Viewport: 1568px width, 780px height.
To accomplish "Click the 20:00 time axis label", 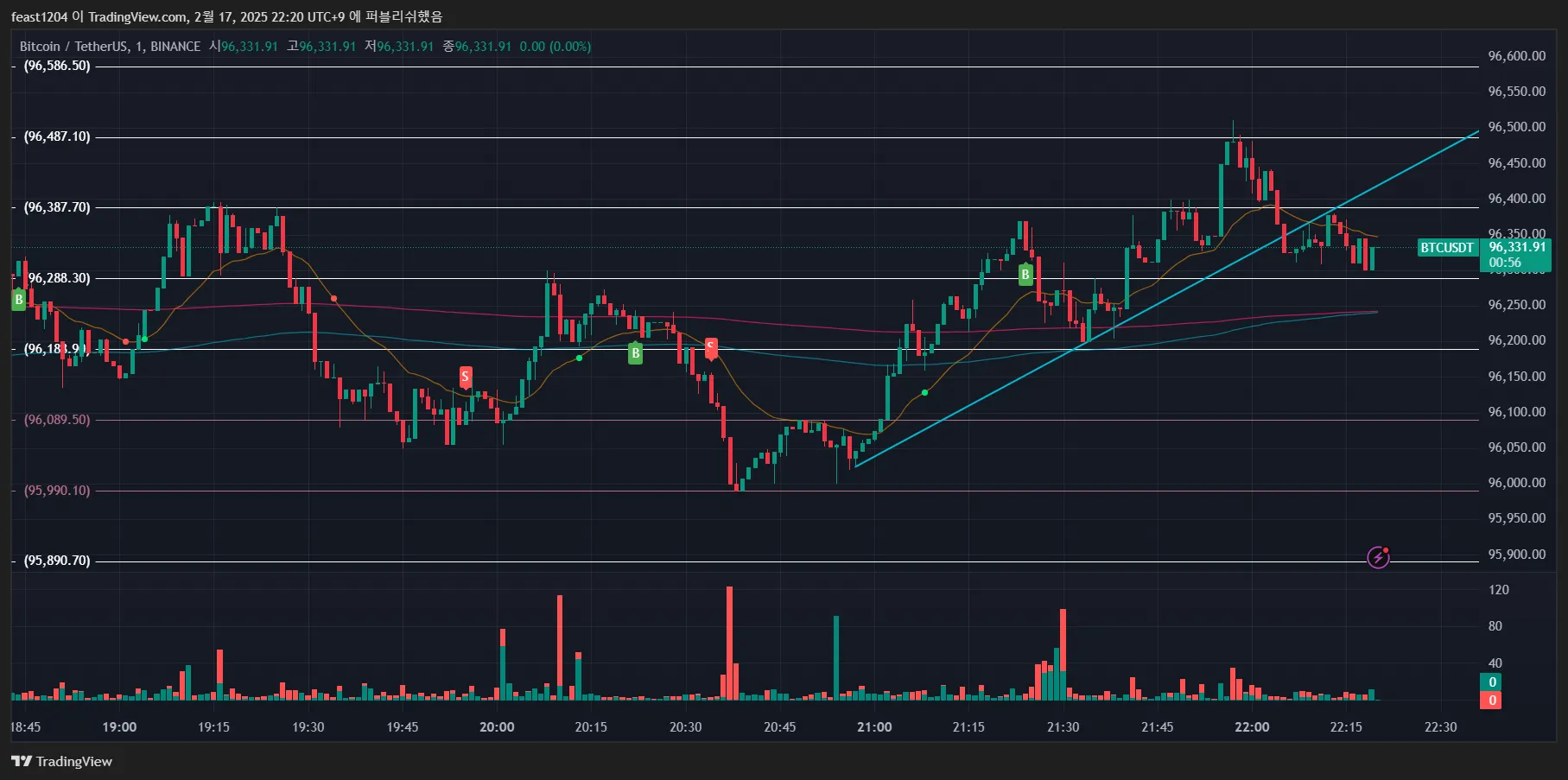I will coord(497,727).
